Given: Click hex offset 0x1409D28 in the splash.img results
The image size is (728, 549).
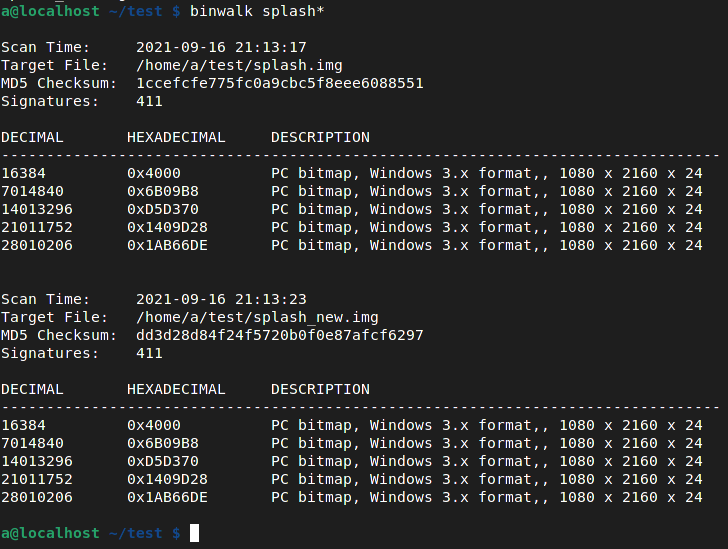Looking at the screenshot, I should (167, 227).
